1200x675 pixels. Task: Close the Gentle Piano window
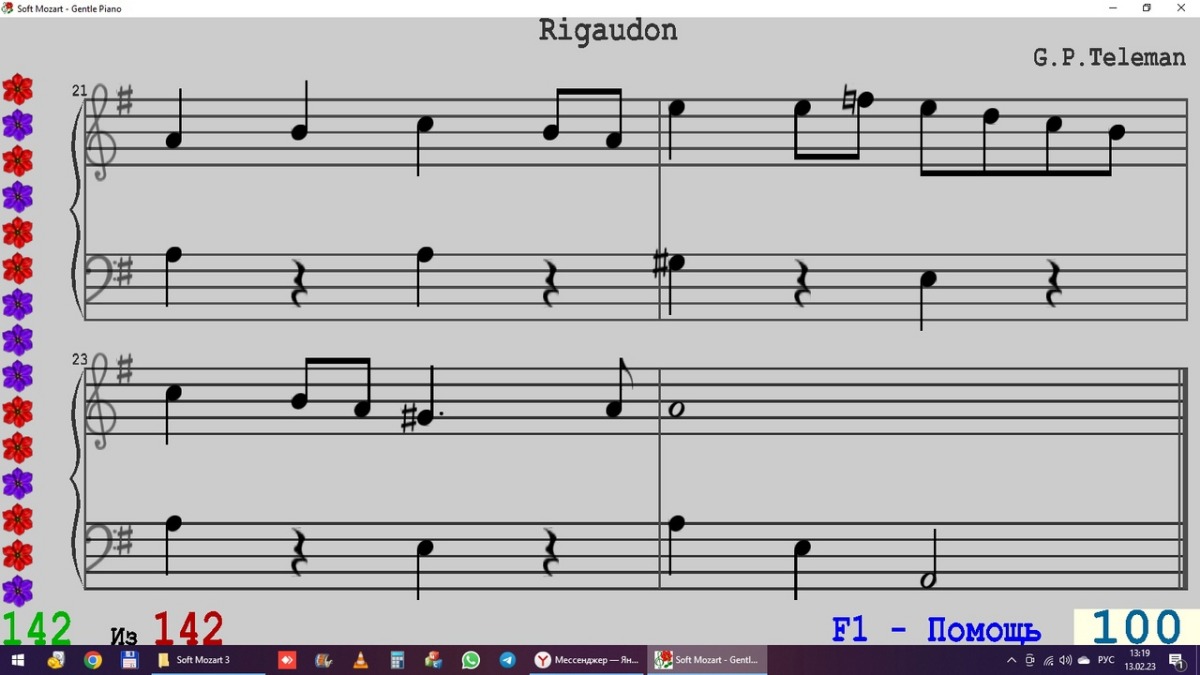(x=1181, y=8)
